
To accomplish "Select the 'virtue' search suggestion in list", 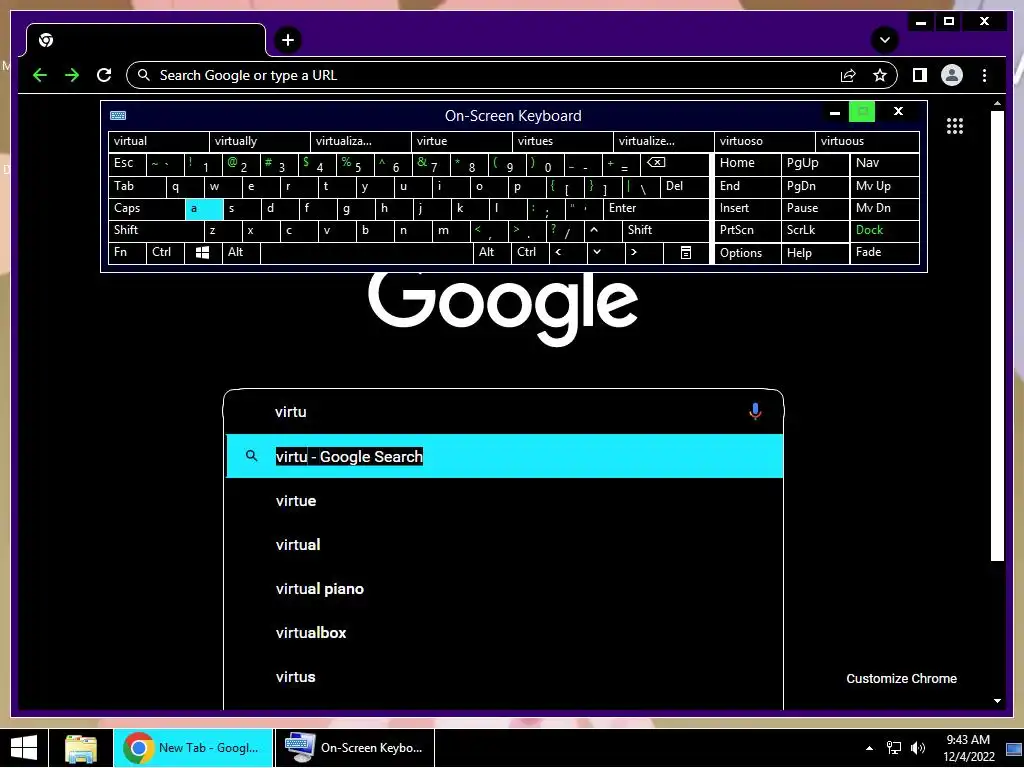I will (x=504, y=501).
